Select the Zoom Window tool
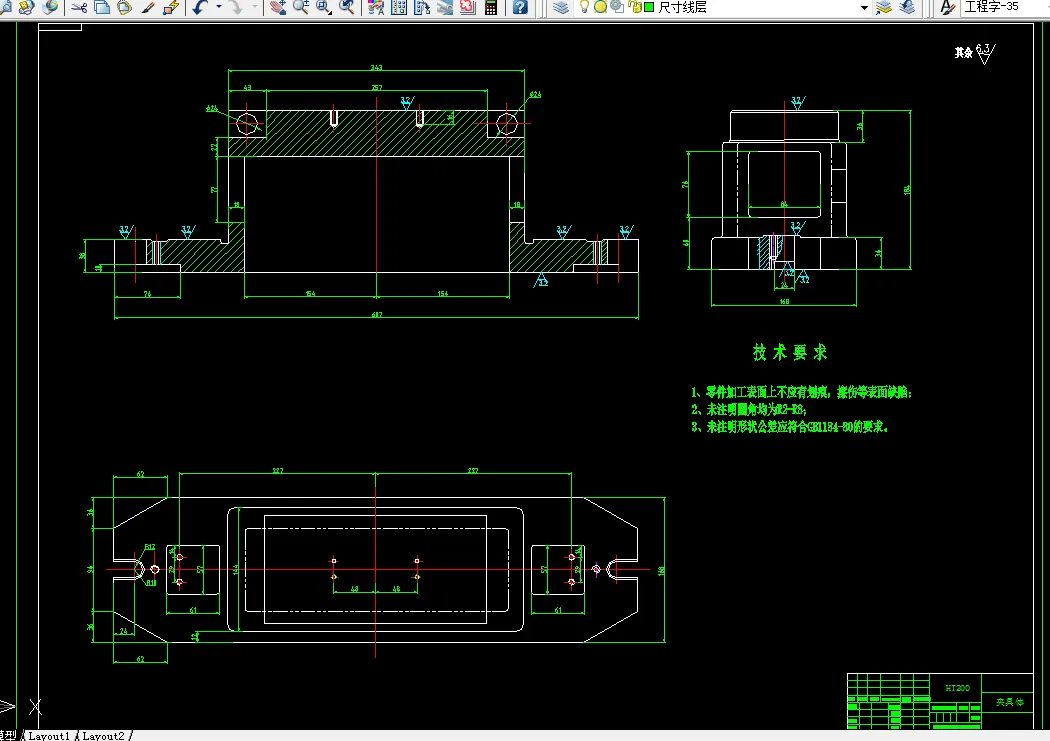 [324, 7]
